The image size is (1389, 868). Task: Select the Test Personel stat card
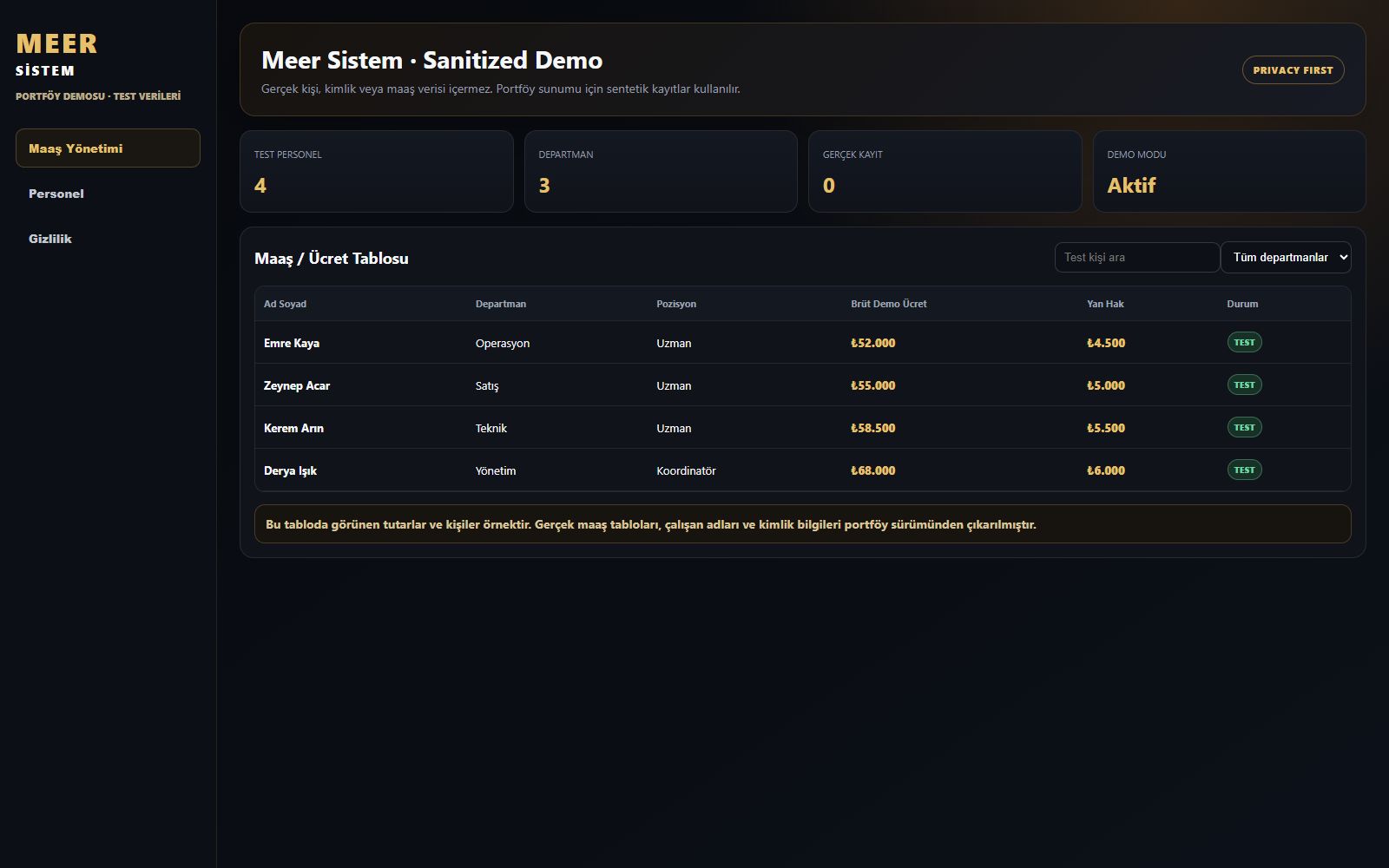coord(377,171)
